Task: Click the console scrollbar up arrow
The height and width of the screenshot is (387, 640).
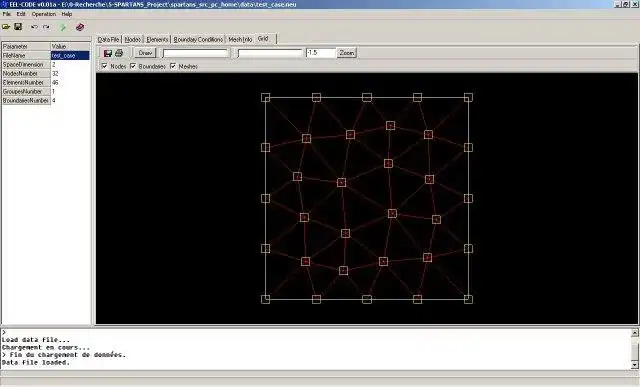Action: tap(635, 333)
